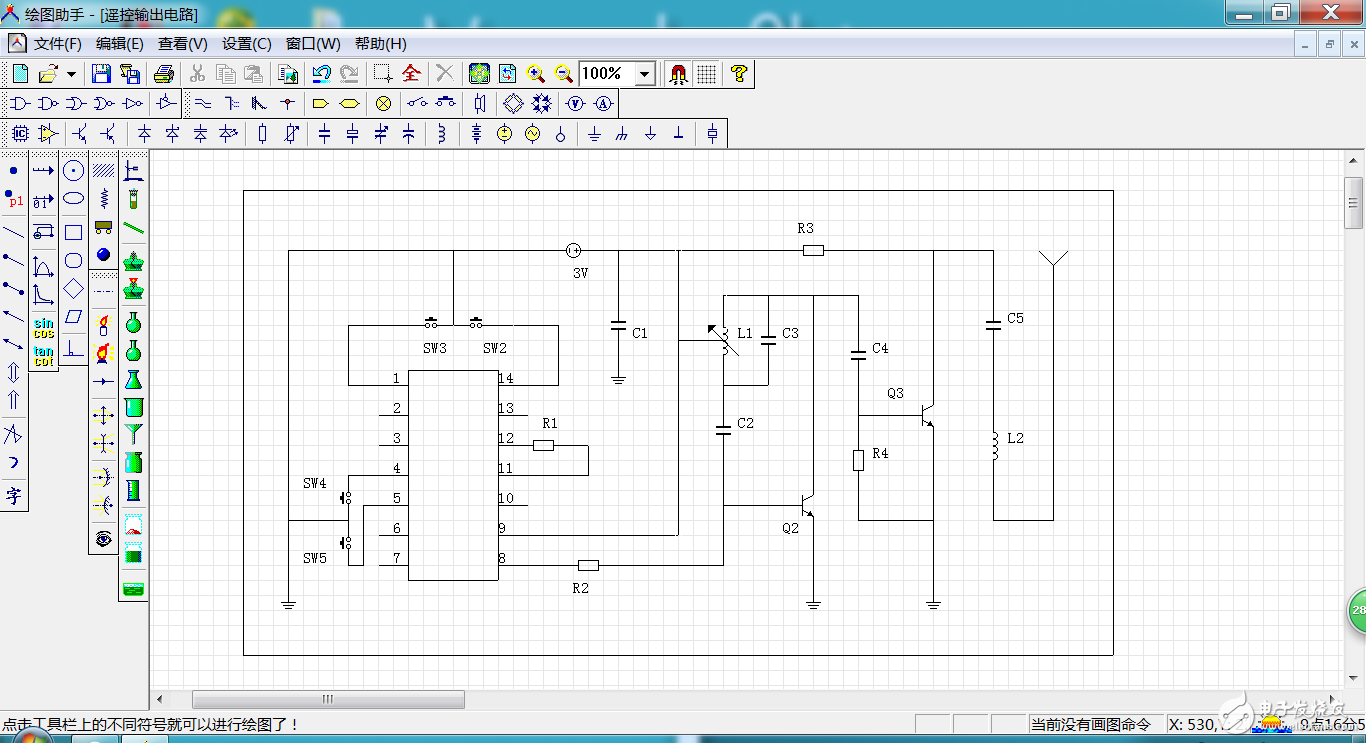
Task: Click the 100% zoom value field
Action: 607,74
